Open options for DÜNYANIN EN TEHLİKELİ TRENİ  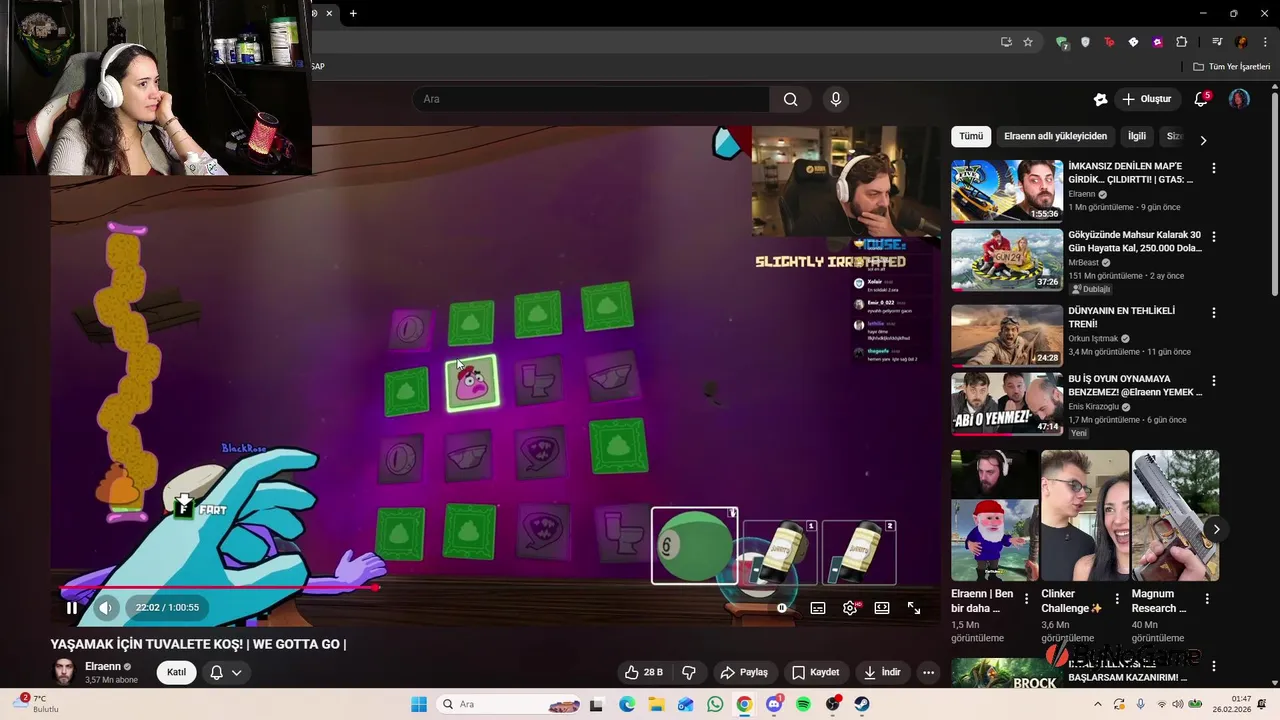tap(1214, 313)
